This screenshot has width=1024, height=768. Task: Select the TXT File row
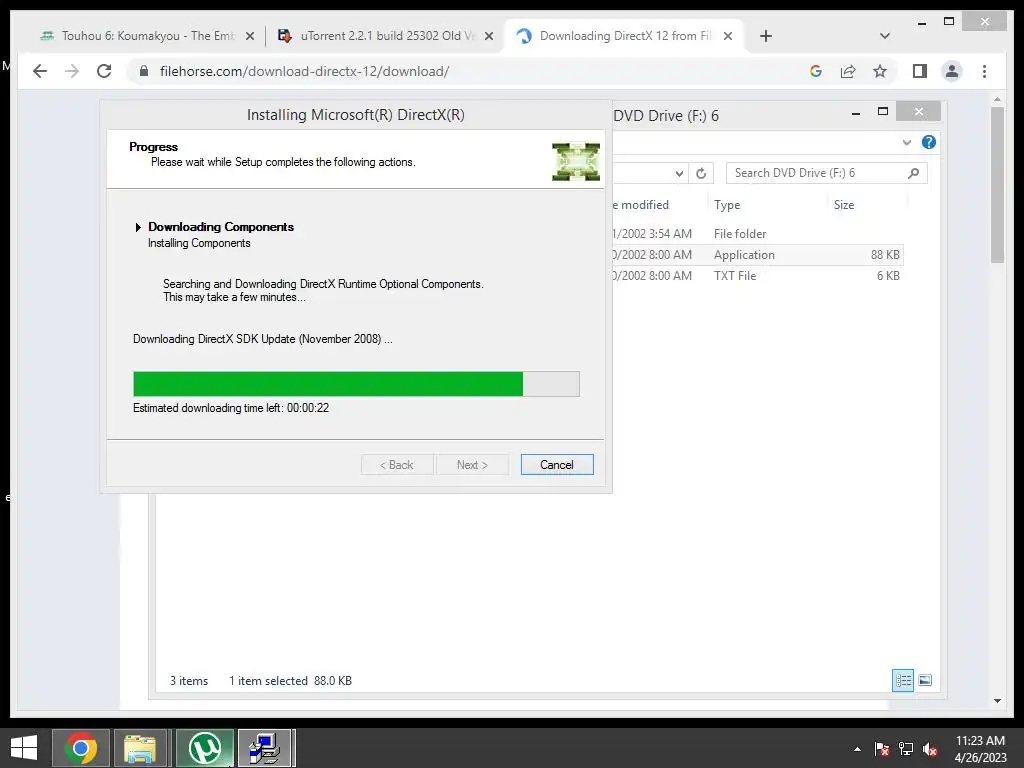coord(758,276)
